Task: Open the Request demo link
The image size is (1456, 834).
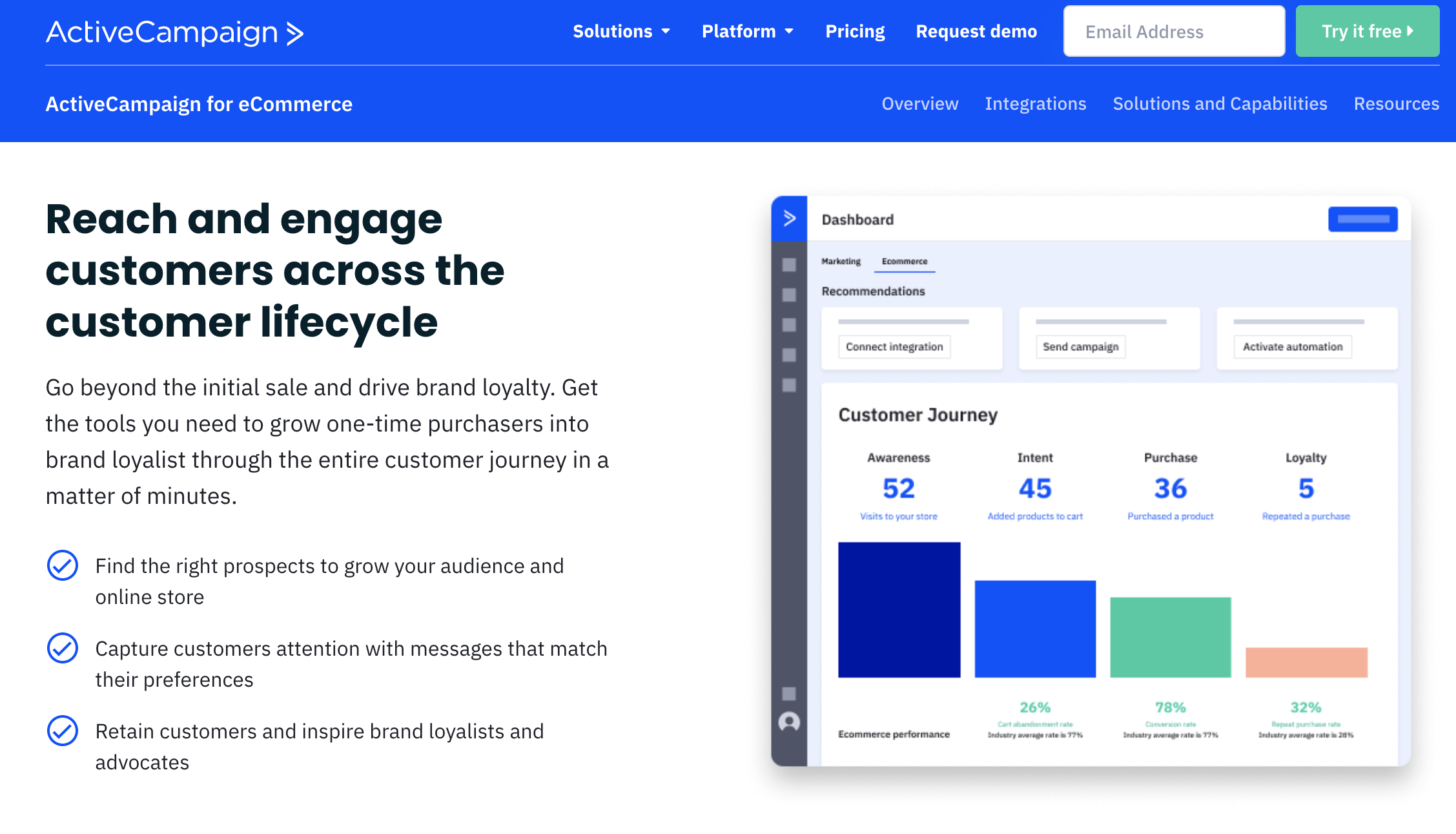Action: click(x=976, y=31)
